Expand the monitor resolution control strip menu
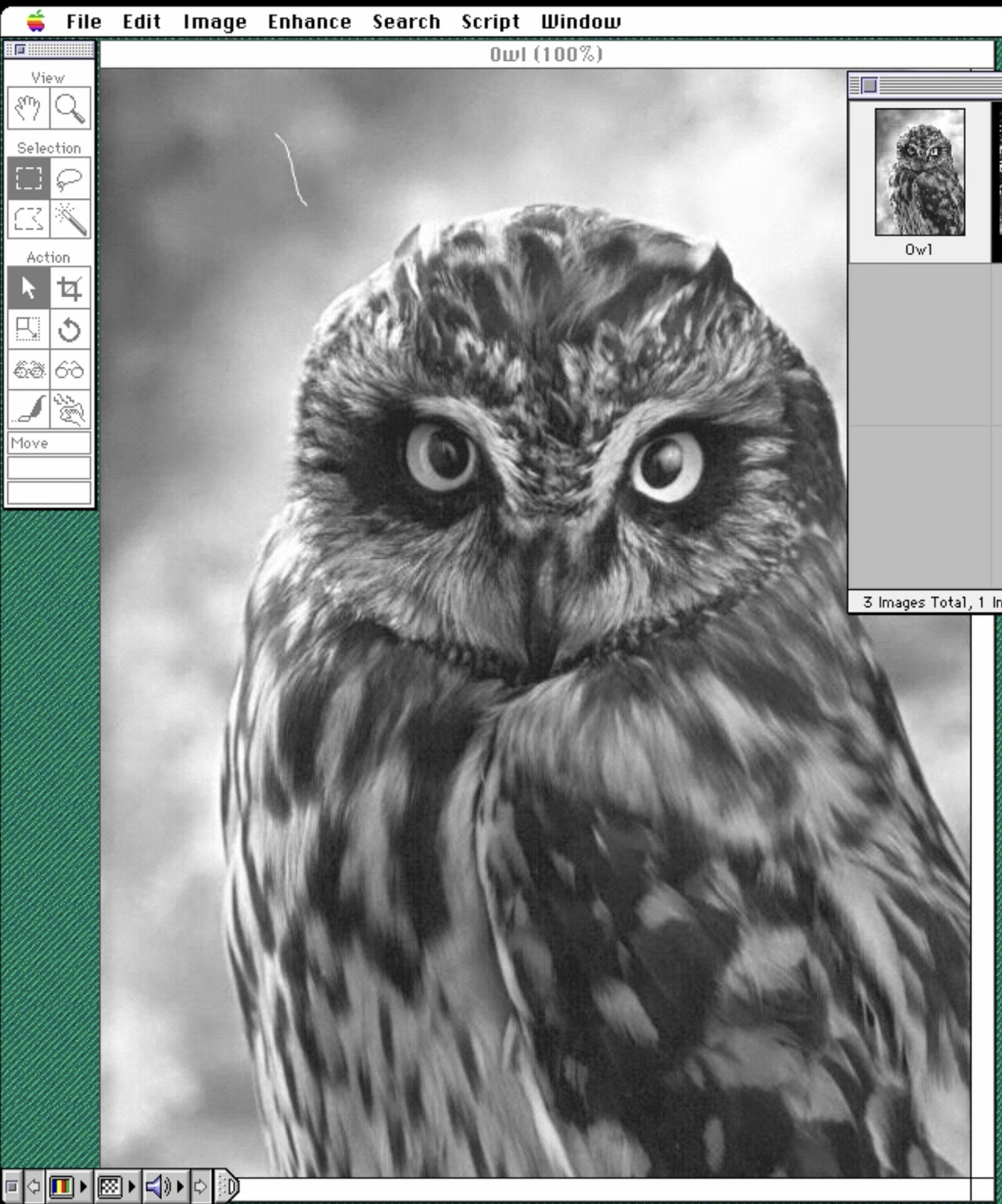The width and height of the screenshot is (1002, 1204). tap(117, 1187)
